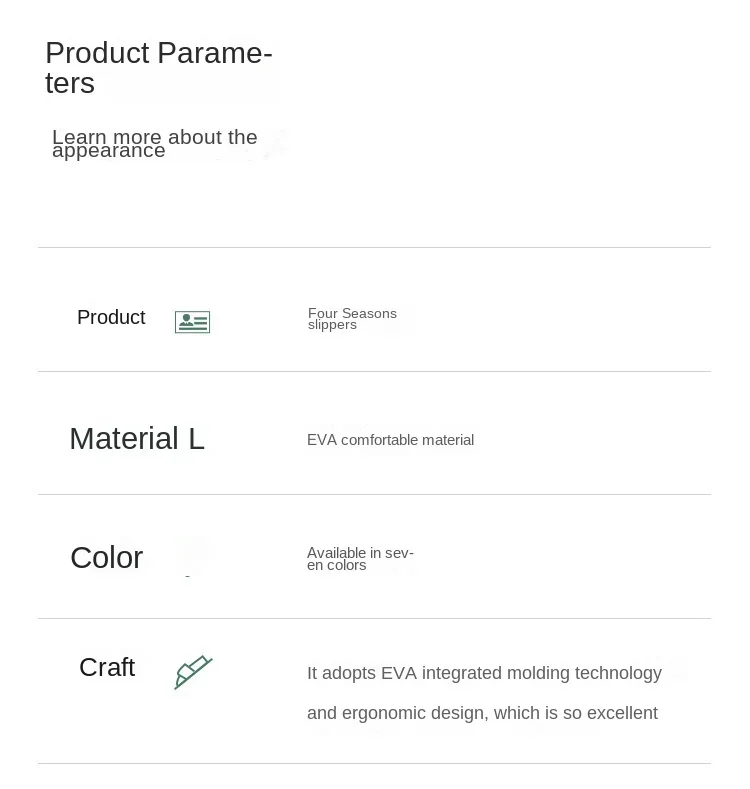Click the word "appearance" in subtitle
Viewport: 750px width, 789px height.
click(x=109, y=151)
